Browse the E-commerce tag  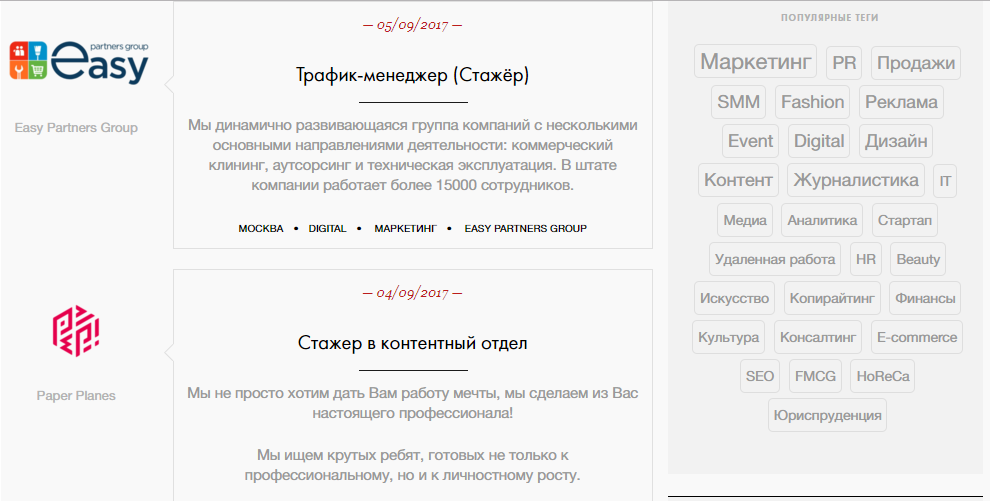pyautogui.click(x=917, y=338)
